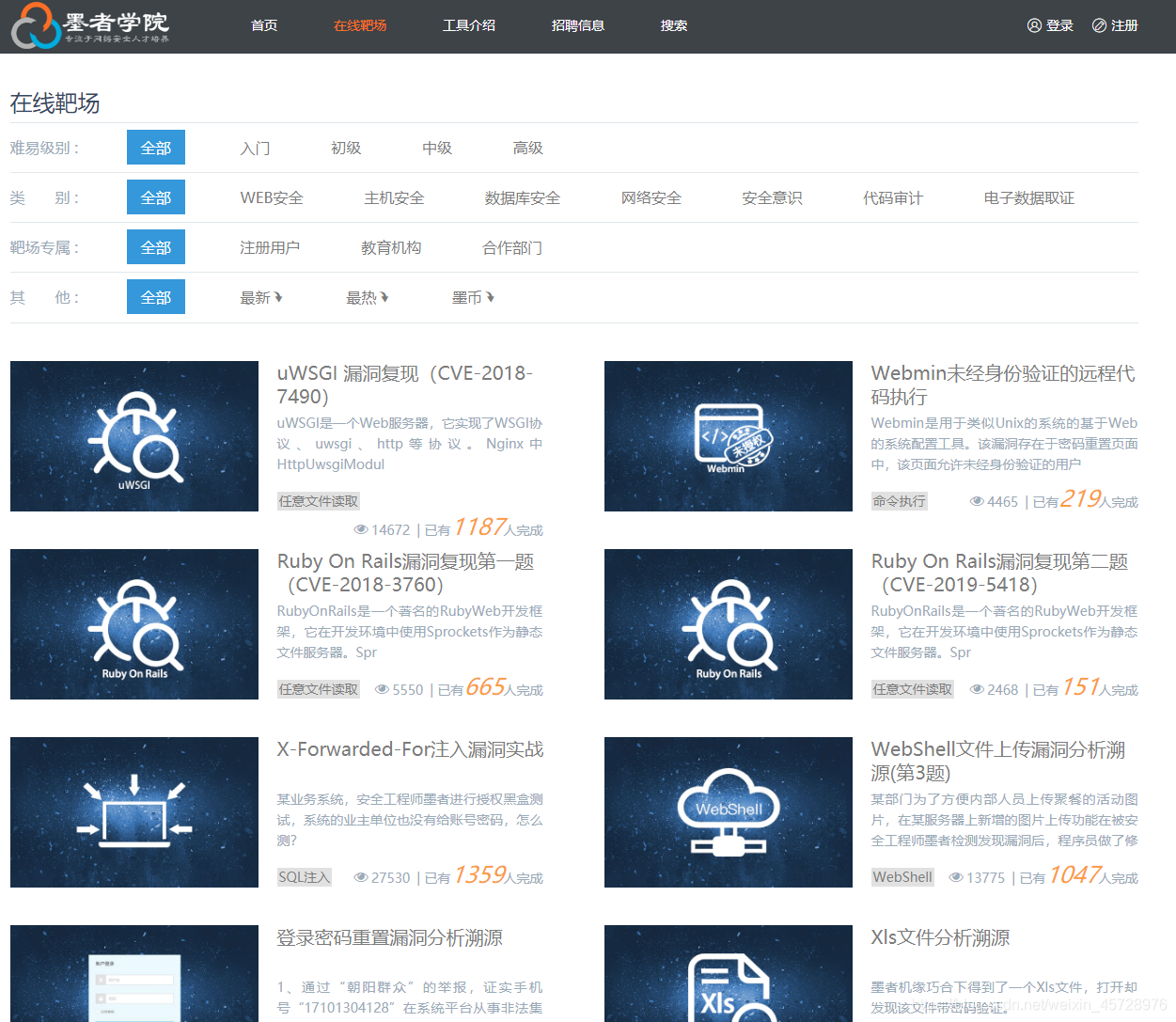
Task: Filter difficulty by 高级
Action: coord(528,148)
